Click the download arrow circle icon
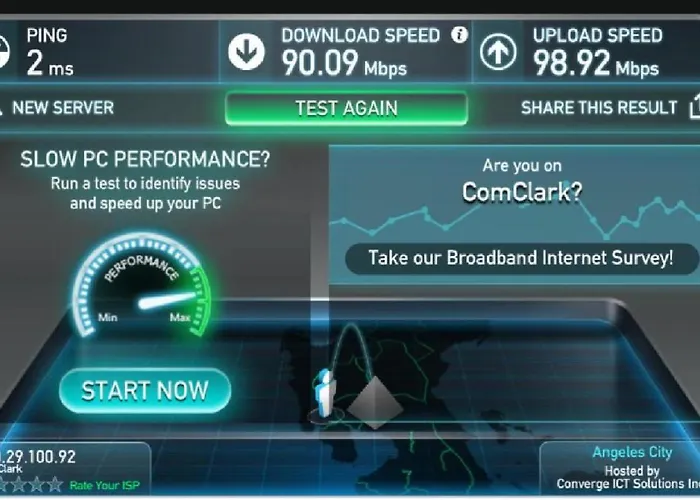 (246, 52)
